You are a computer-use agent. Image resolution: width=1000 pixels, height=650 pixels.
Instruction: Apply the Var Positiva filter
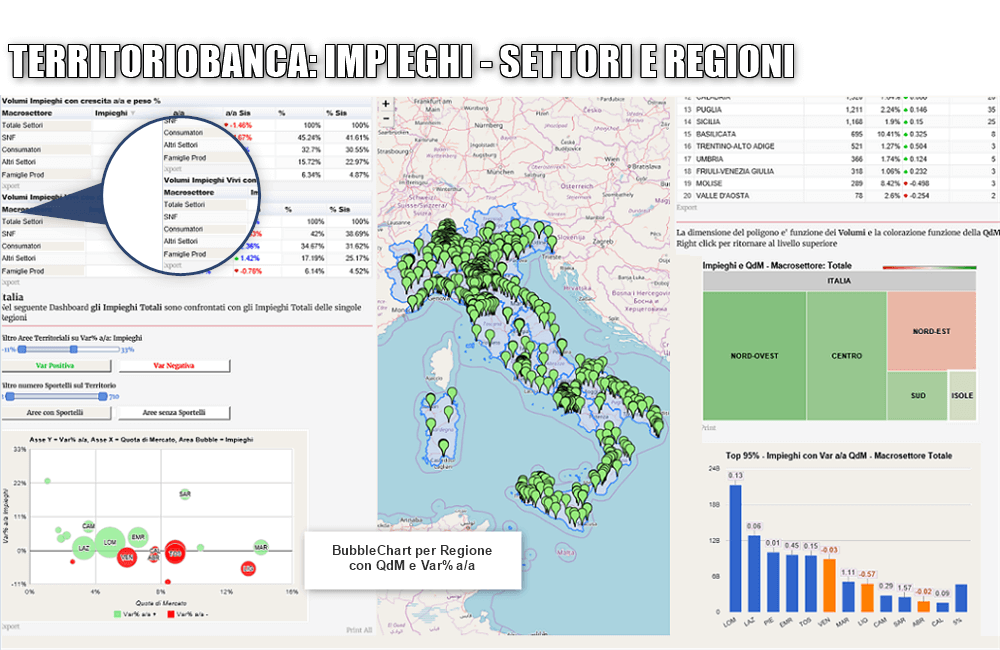point(55,366)
